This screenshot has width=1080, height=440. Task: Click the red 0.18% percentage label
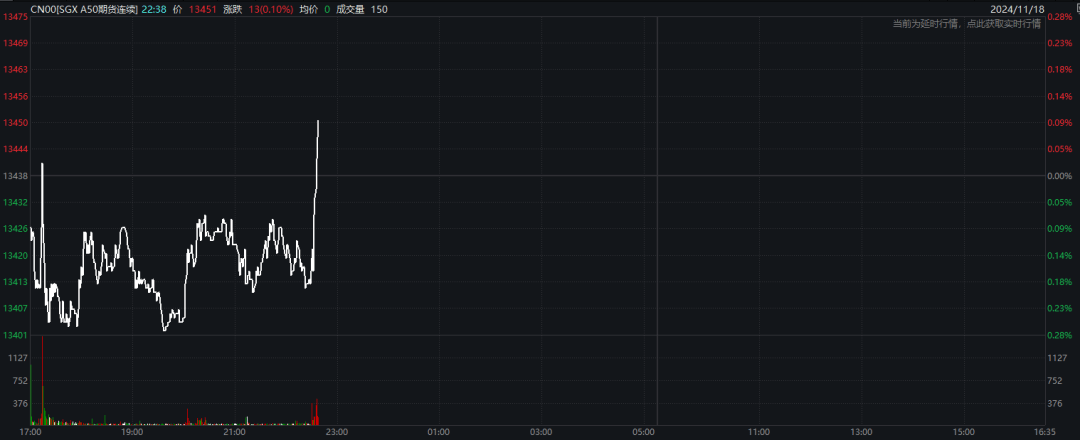(x=1060, y=70)
